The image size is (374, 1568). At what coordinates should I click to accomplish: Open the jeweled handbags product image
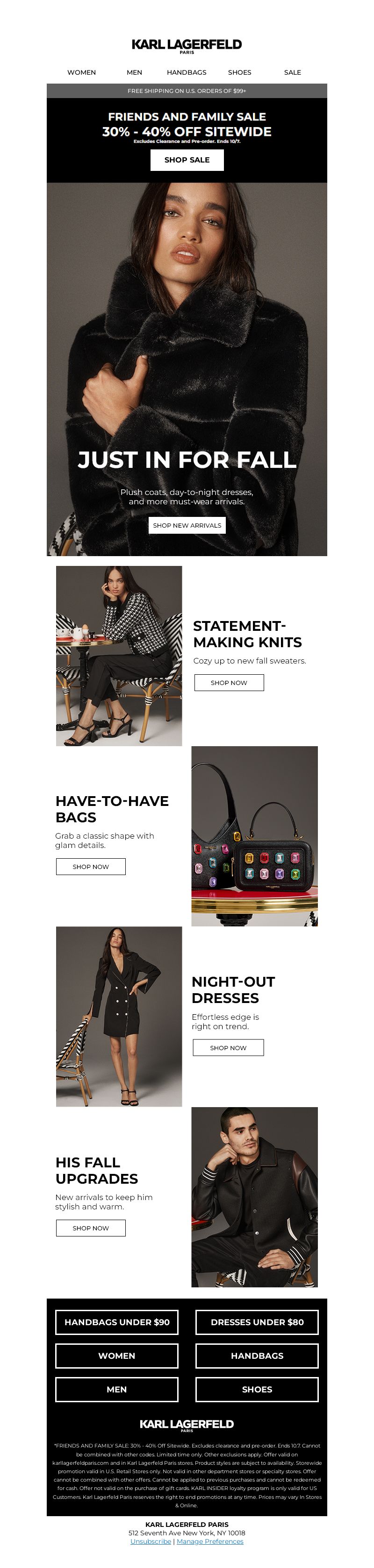tap(255, 836)
